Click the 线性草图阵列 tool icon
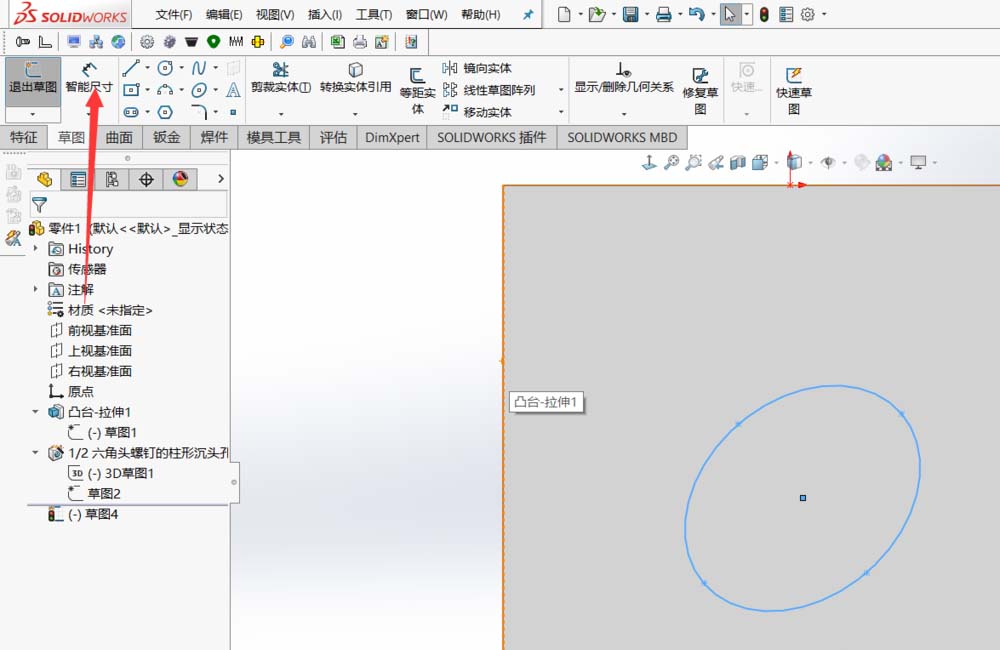 [450, 88]
